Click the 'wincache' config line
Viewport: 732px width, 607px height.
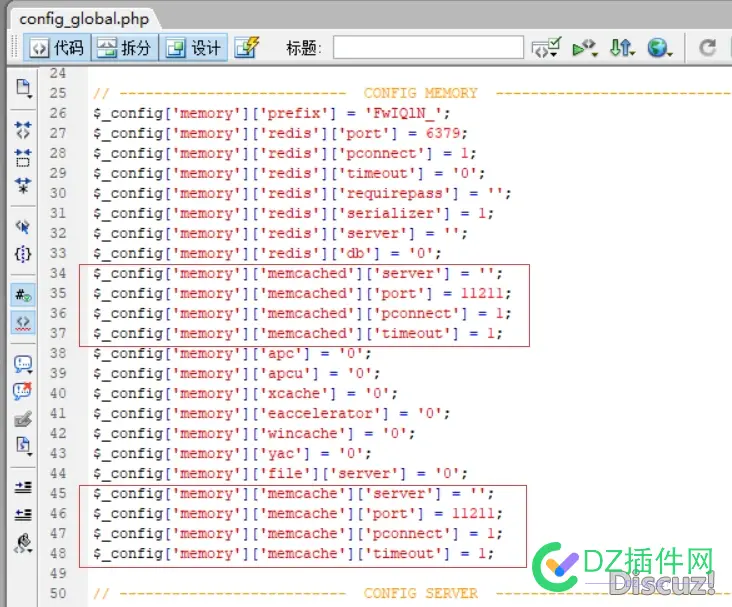coord(254,434)
